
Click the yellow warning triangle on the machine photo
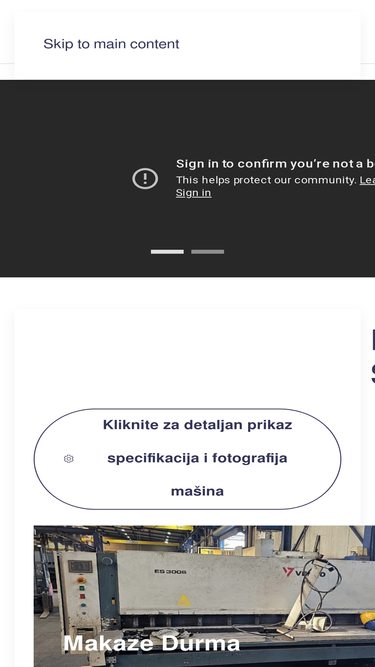pos(184,600)
